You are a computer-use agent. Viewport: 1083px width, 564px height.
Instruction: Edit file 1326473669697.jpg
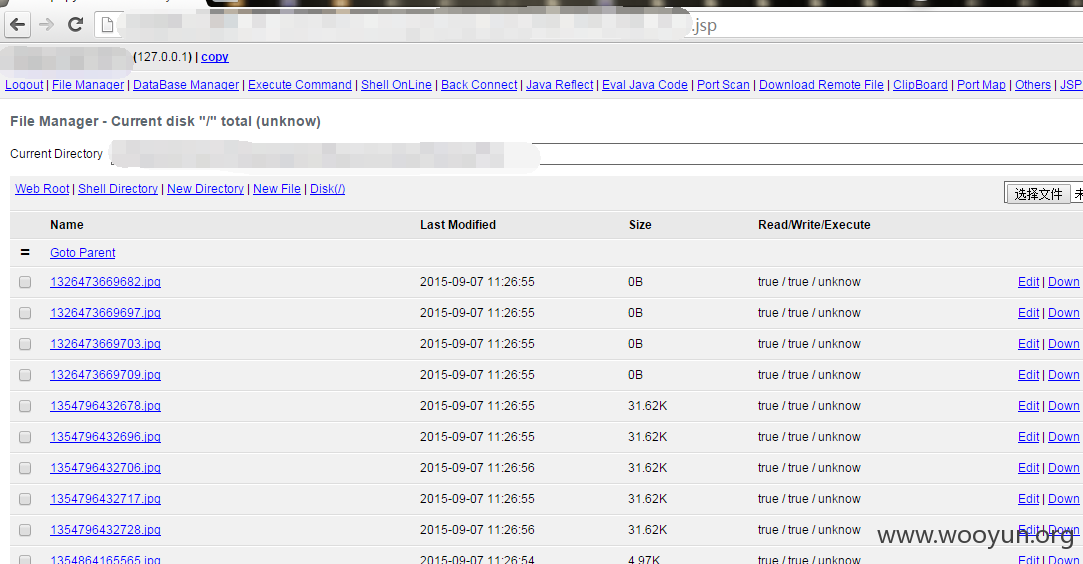point(1028,313)
